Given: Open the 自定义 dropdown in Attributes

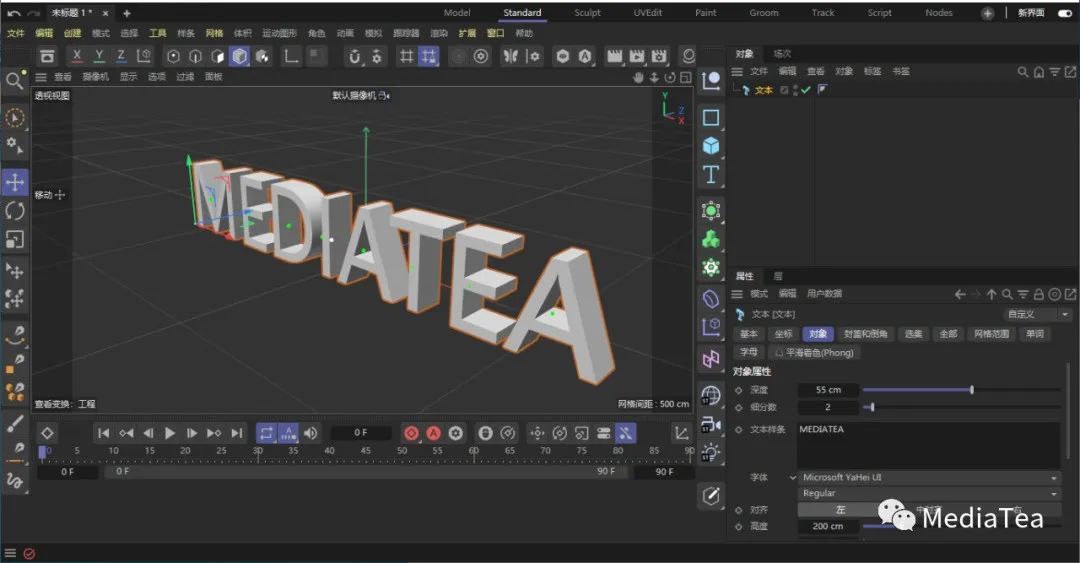Looking at the screenshot, I should tap(1037, 314).
